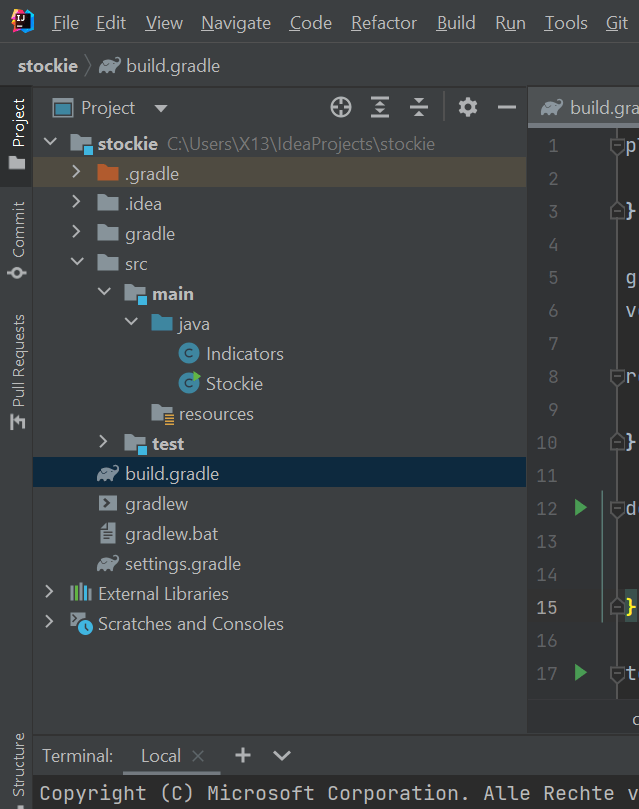Run the green gutter icon at line 12
639x809 pixels.
[x=580, y=508]
